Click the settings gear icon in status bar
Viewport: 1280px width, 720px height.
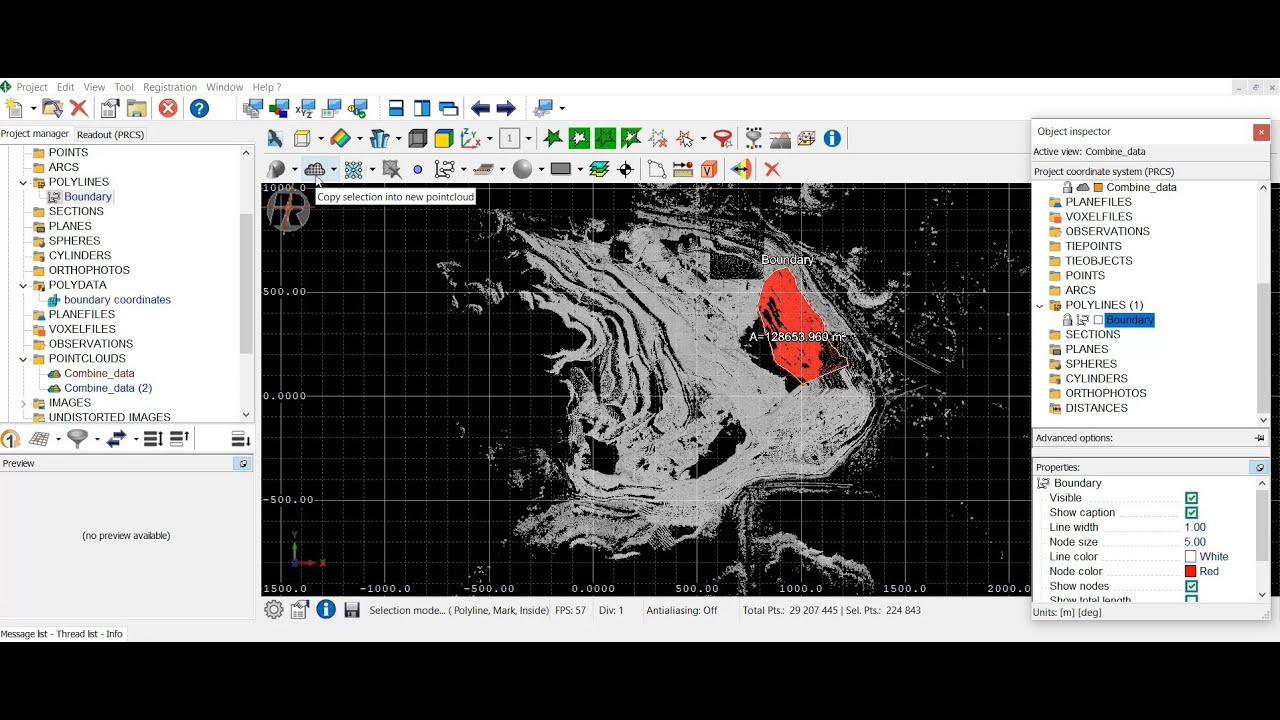click(274, 610)
